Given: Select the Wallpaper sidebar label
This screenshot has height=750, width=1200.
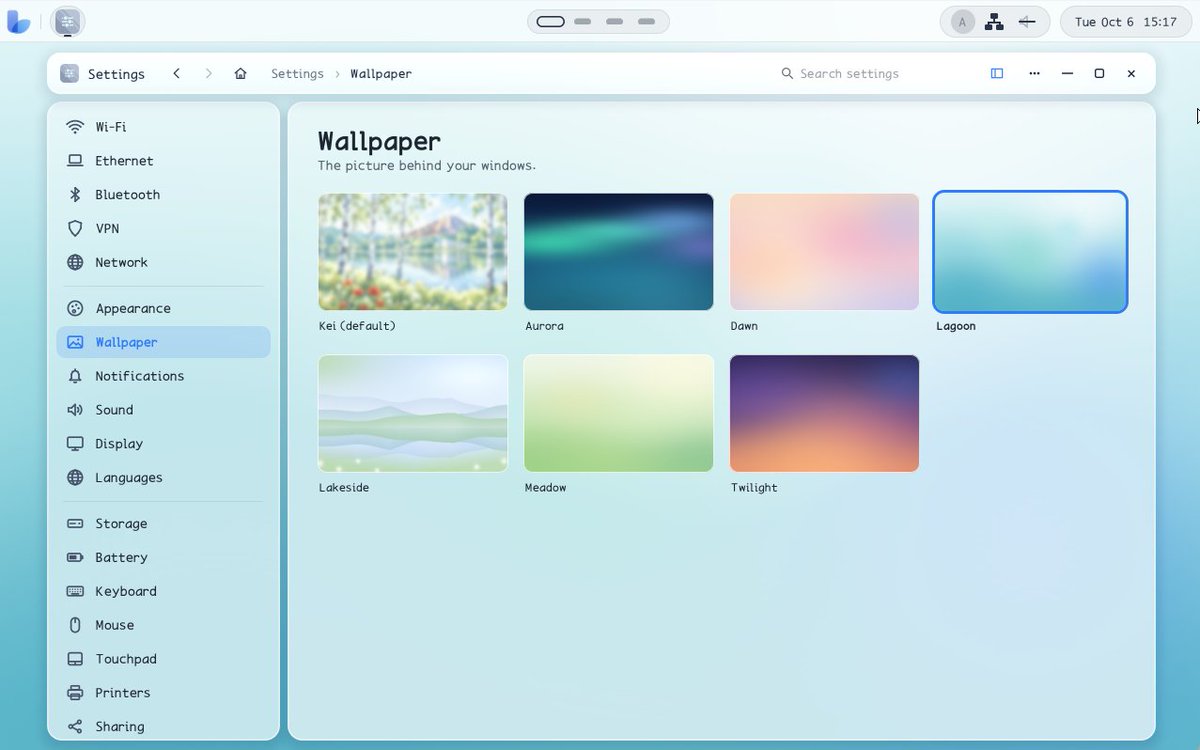Looking at the screenshot, I should (126, 342).
